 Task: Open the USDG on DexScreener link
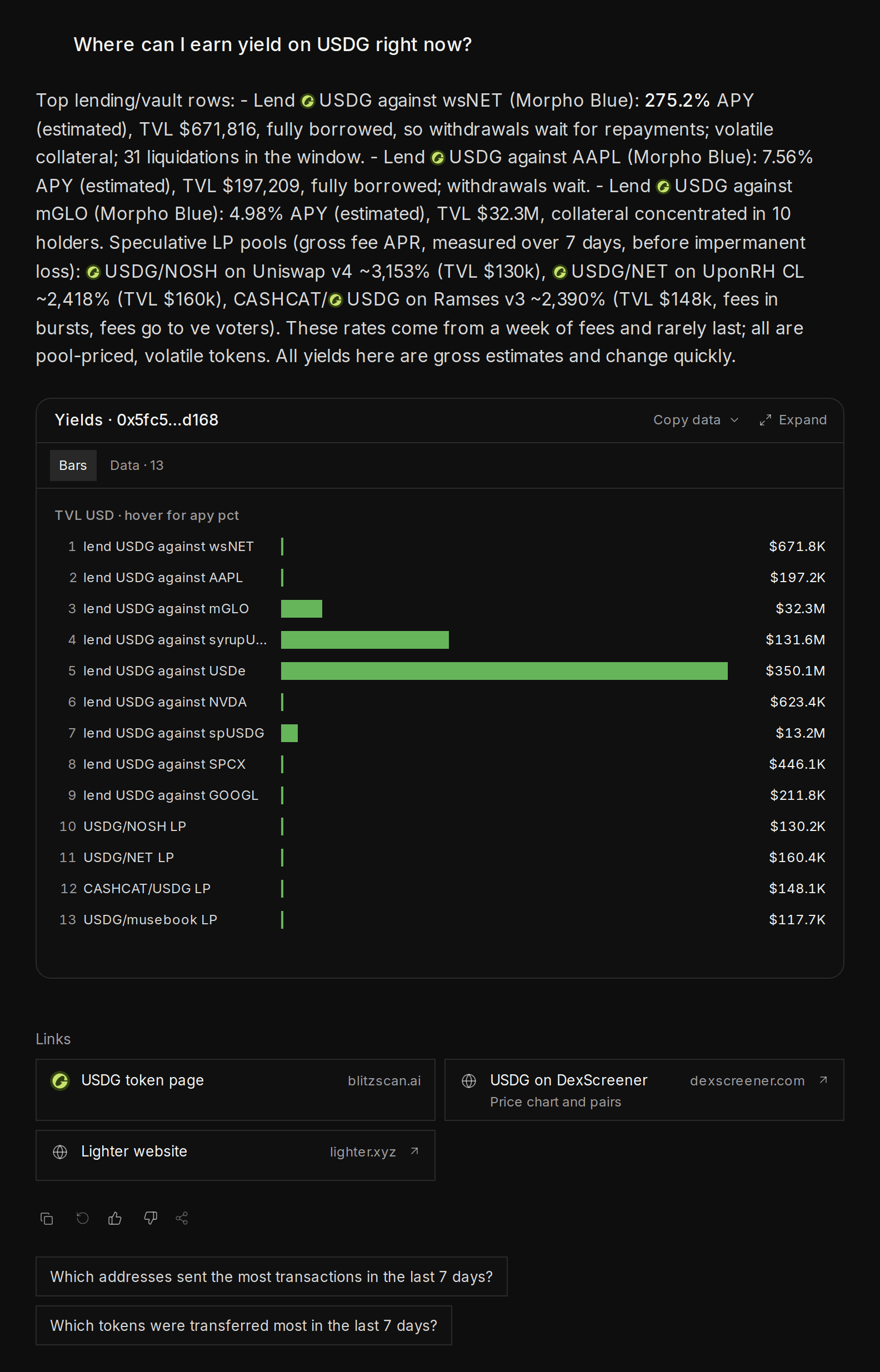[644, 1090]
